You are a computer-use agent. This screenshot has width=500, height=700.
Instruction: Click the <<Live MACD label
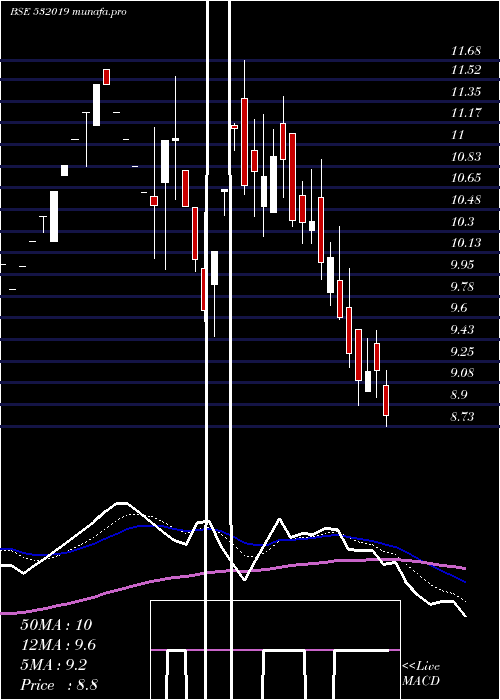click(x=421, y=674)
